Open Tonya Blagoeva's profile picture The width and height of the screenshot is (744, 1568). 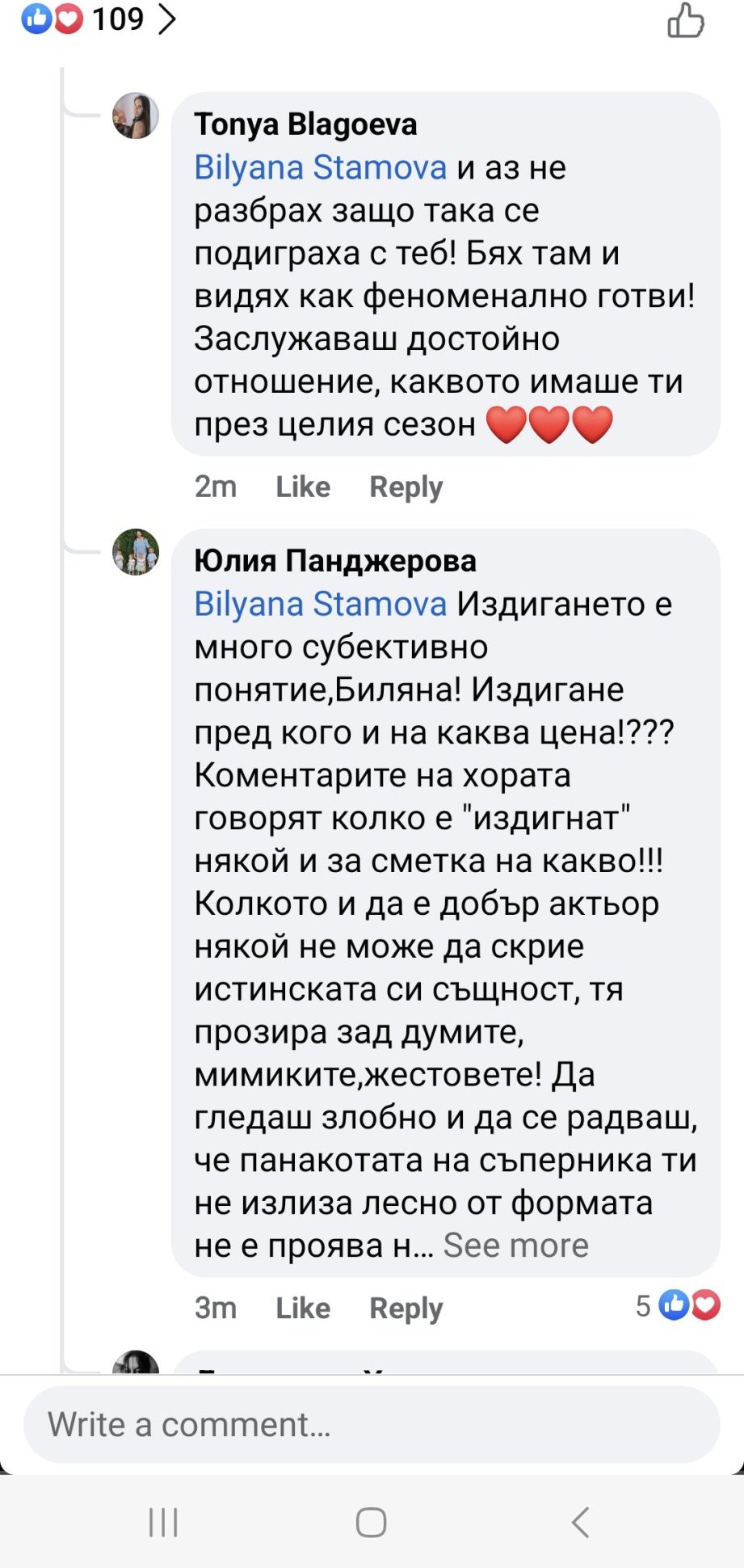tap(136, 116)
